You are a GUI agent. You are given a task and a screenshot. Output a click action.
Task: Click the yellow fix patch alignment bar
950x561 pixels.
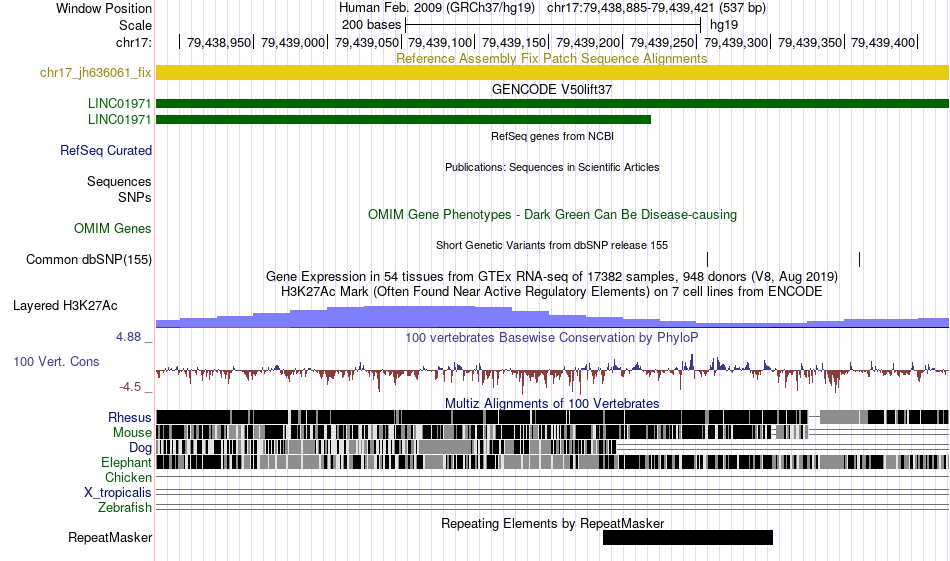point(553,73)
